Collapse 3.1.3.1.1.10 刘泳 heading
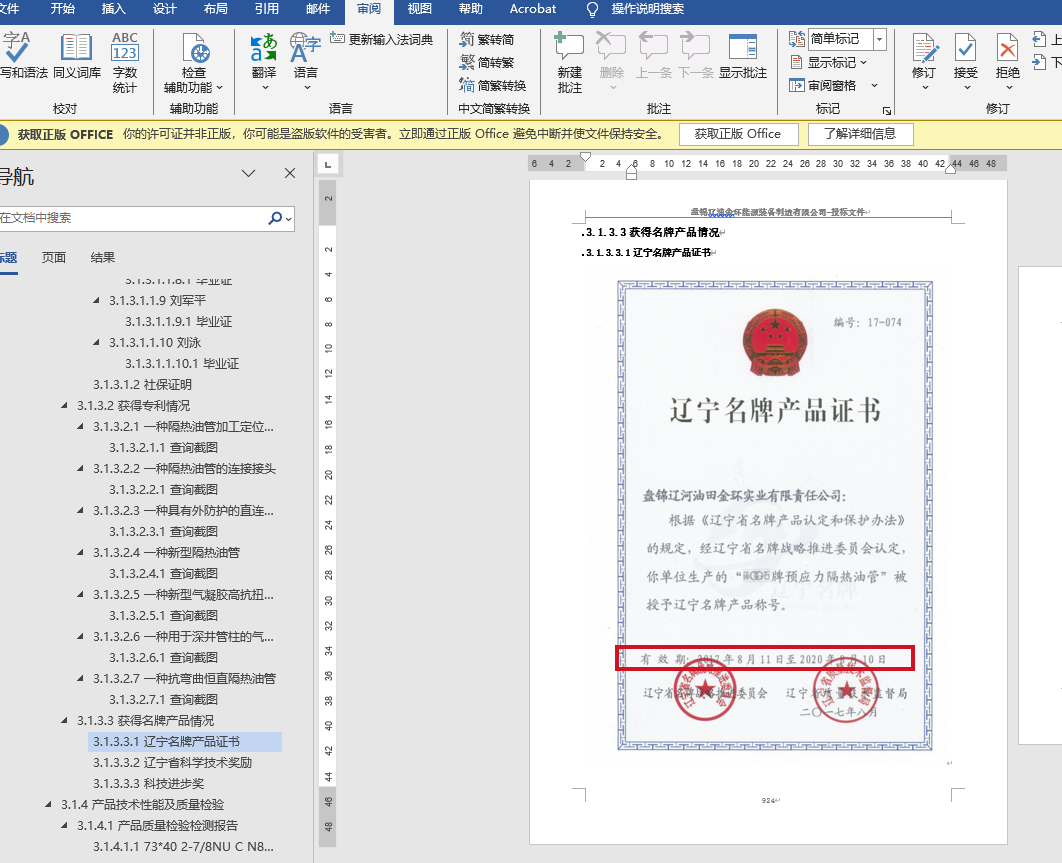 96,343
